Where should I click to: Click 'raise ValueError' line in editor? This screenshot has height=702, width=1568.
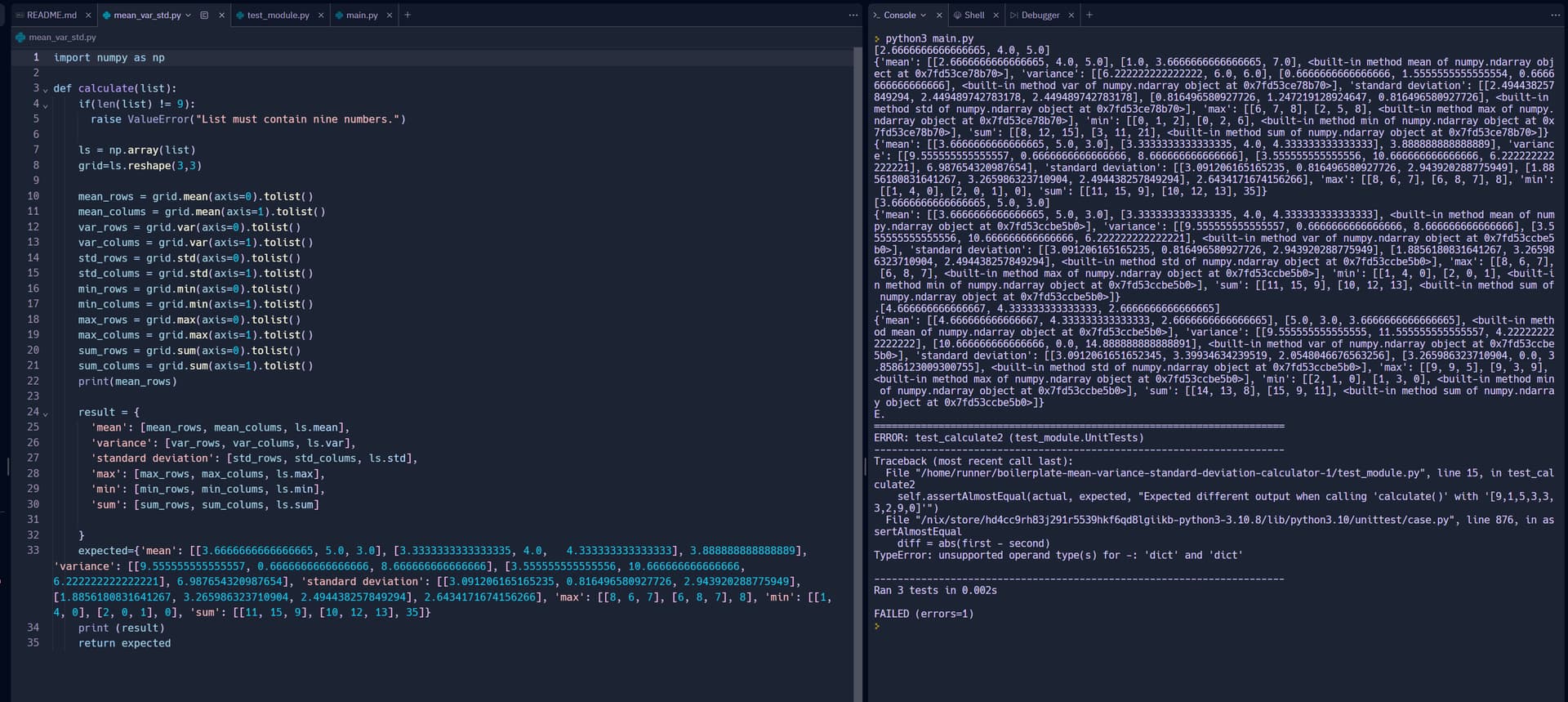248,119
